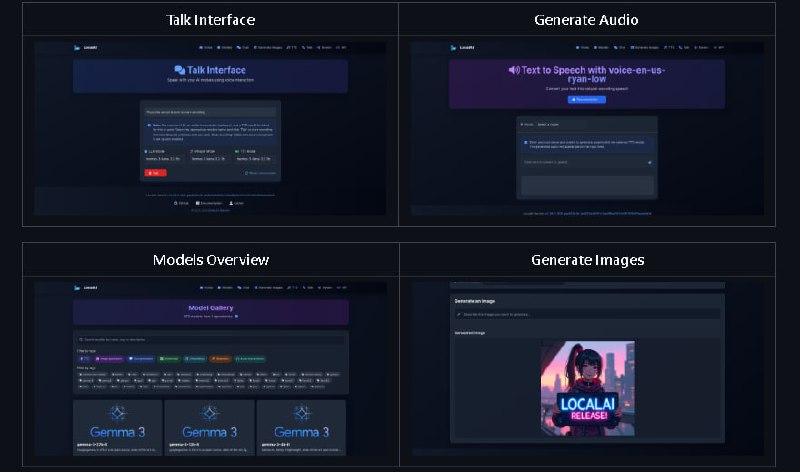Click Documentation link in Talk Interface footer
The image size is (800, 472).
209,203
